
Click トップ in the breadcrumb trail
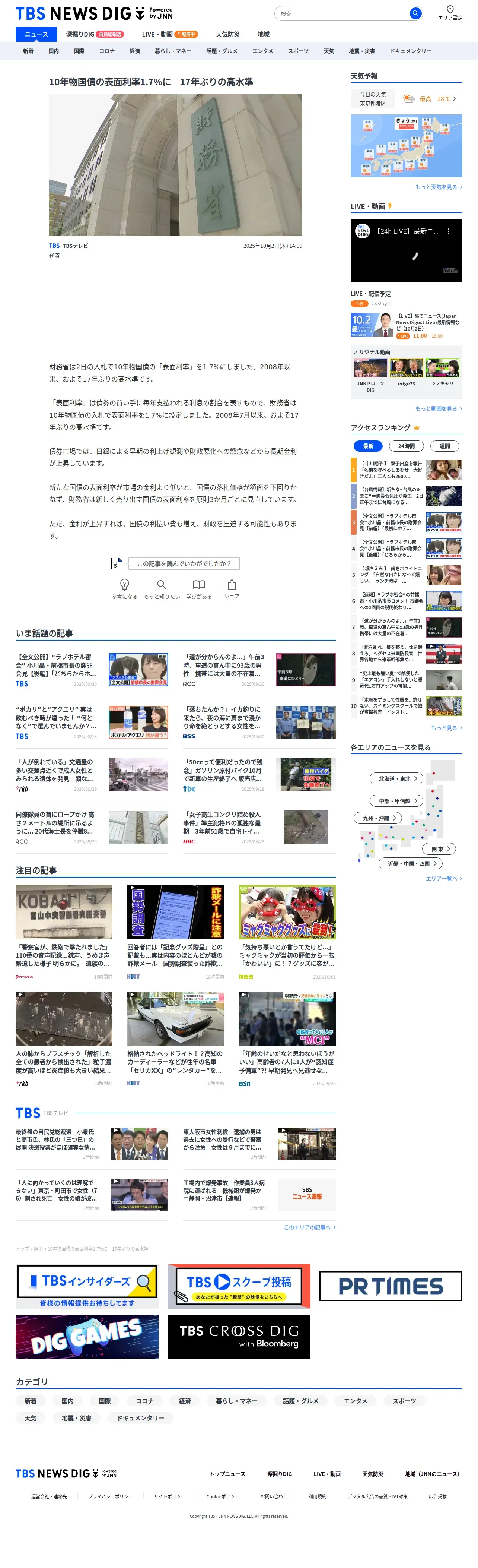point(22,1249)
